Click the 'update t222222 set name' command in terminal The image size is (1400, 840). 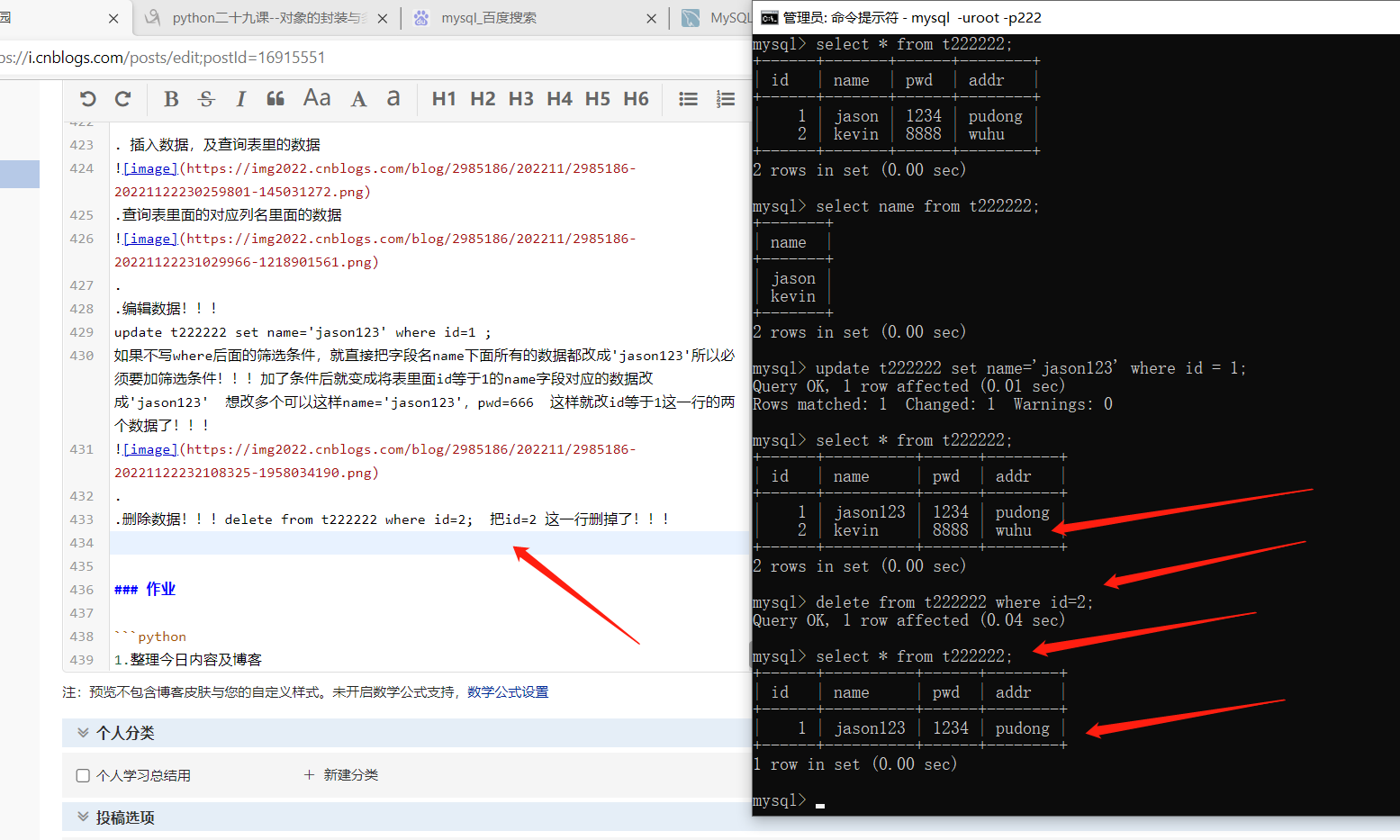click(1031, 368)
